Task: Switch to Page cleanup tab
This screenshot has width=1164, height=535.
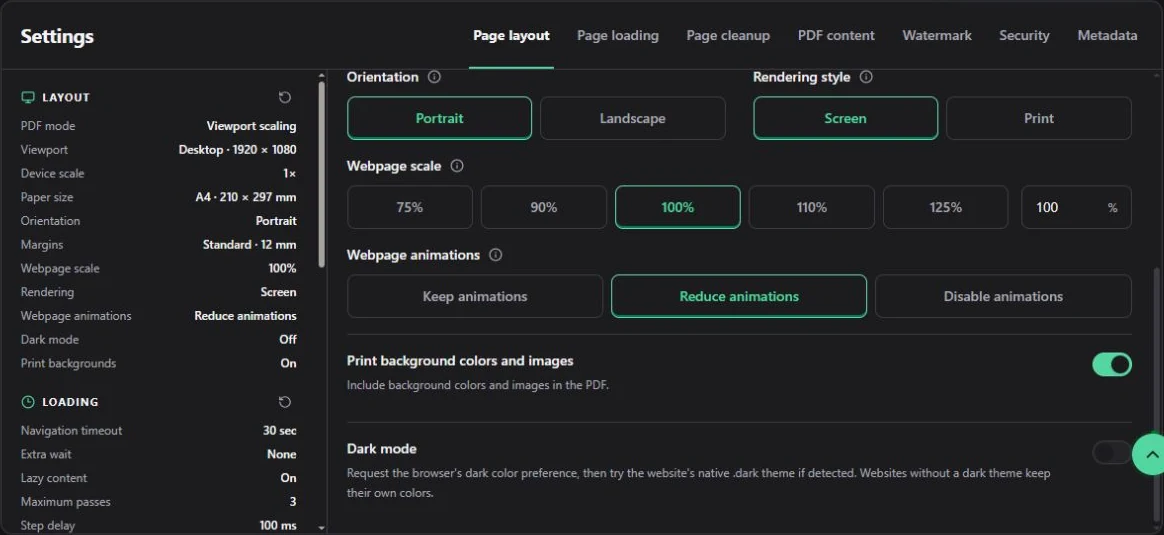Action: pyautogui.click(x=728, y=36)
